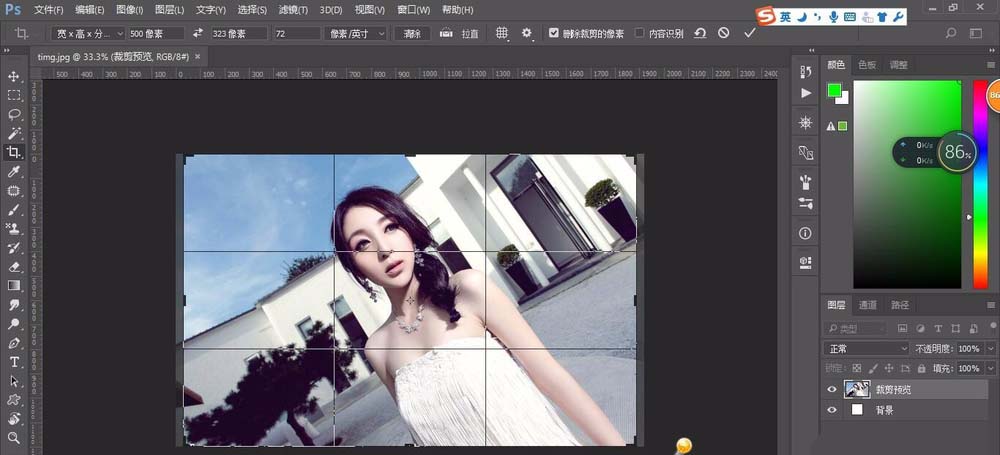Select the Zoom tool
The width and height of the screenshot is (1000, 455).
(14, 438)
